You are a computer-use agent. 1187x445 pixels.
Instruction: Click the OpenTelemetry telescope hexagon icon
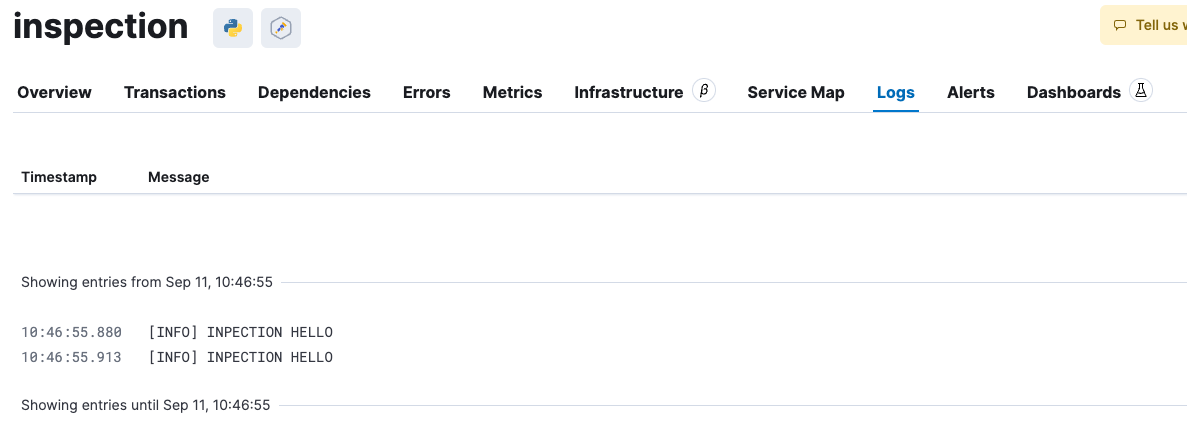[x=281, y=28]
